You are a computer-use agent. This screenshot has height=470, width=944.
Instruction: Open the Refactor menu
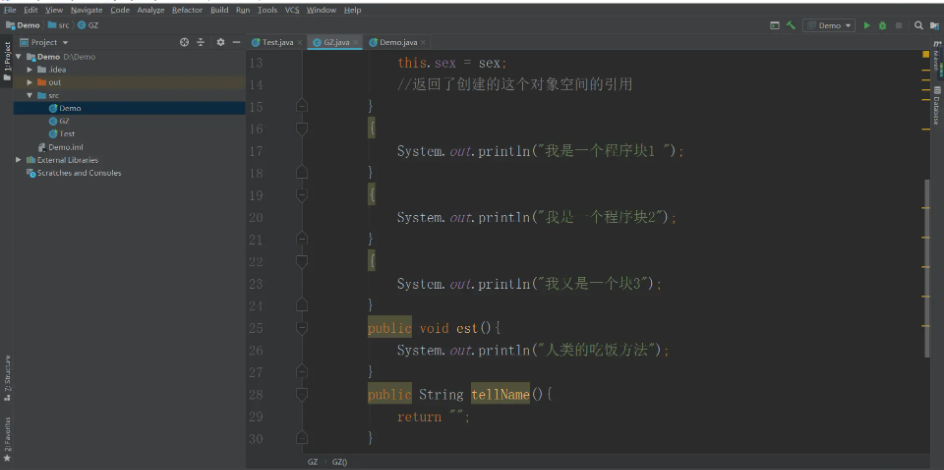pyautogui.click(x=187, y=10)
